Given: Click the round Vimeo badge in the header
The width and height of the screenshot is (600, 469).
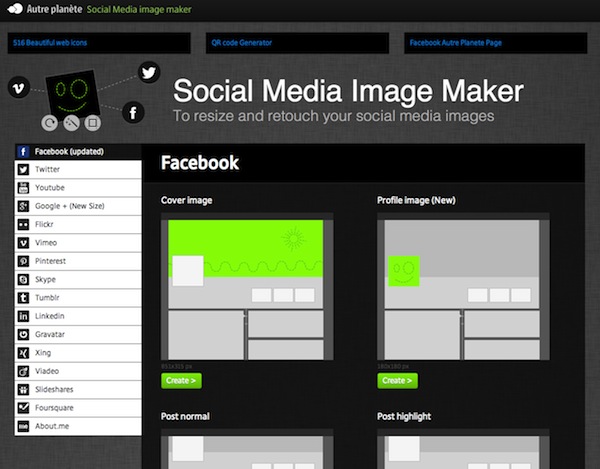Looking at the screenshot, I should click(19, 88).
